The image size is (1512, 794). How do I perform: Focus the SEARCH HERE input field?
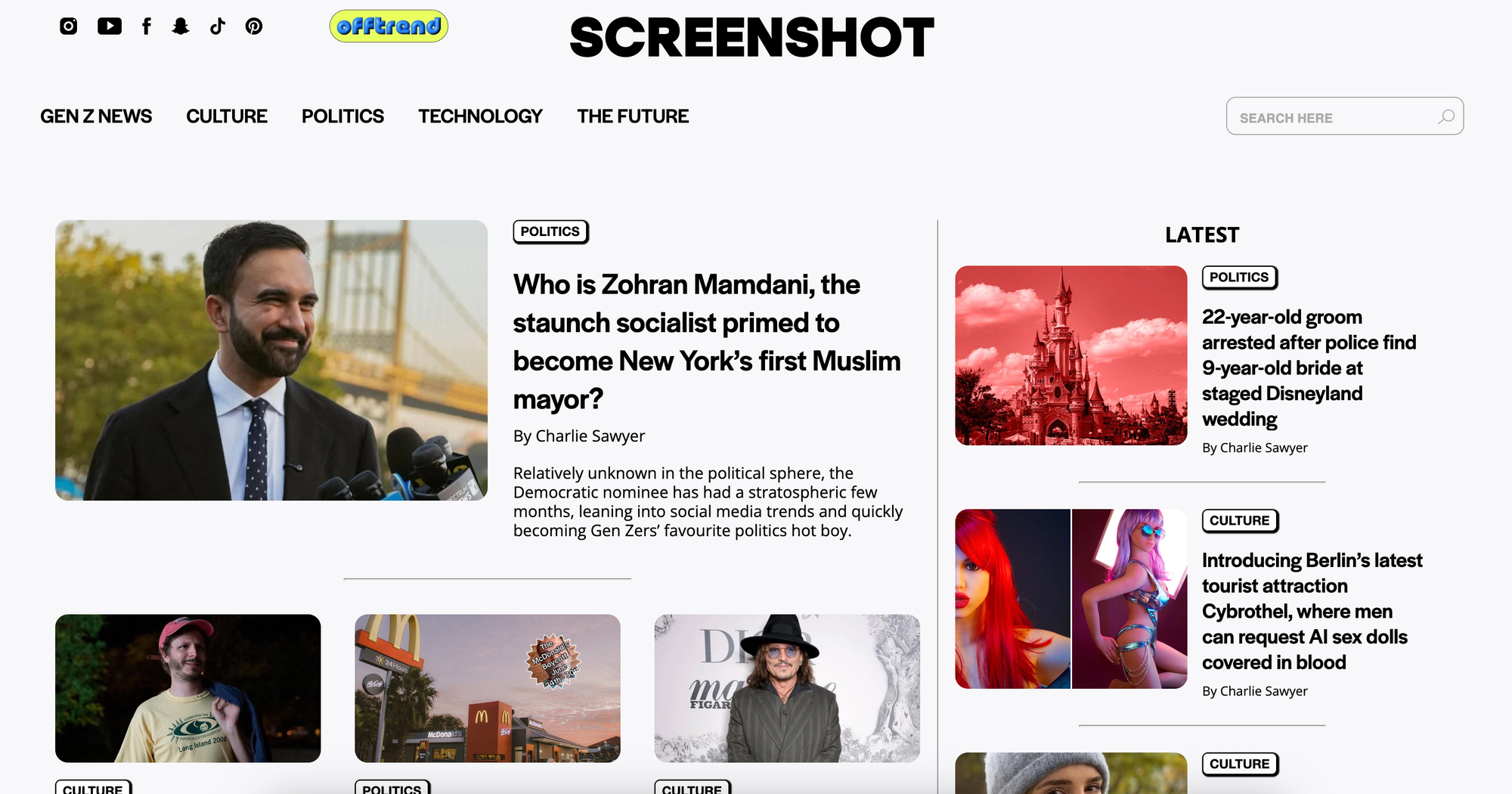click(x=1345, y=116)
